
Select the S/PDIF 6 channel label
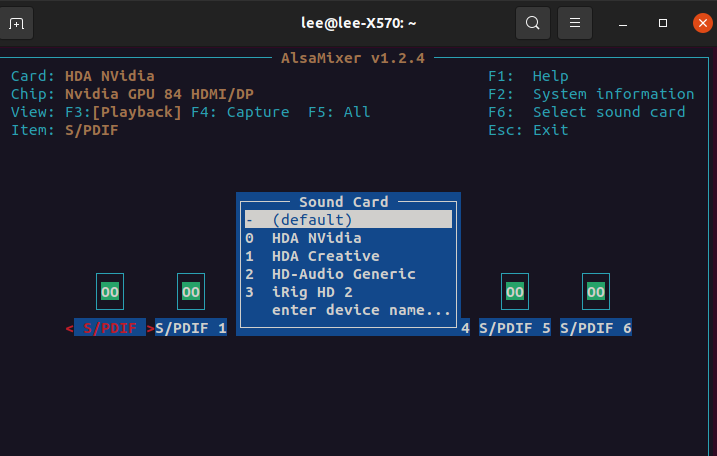tap(596, 327)
